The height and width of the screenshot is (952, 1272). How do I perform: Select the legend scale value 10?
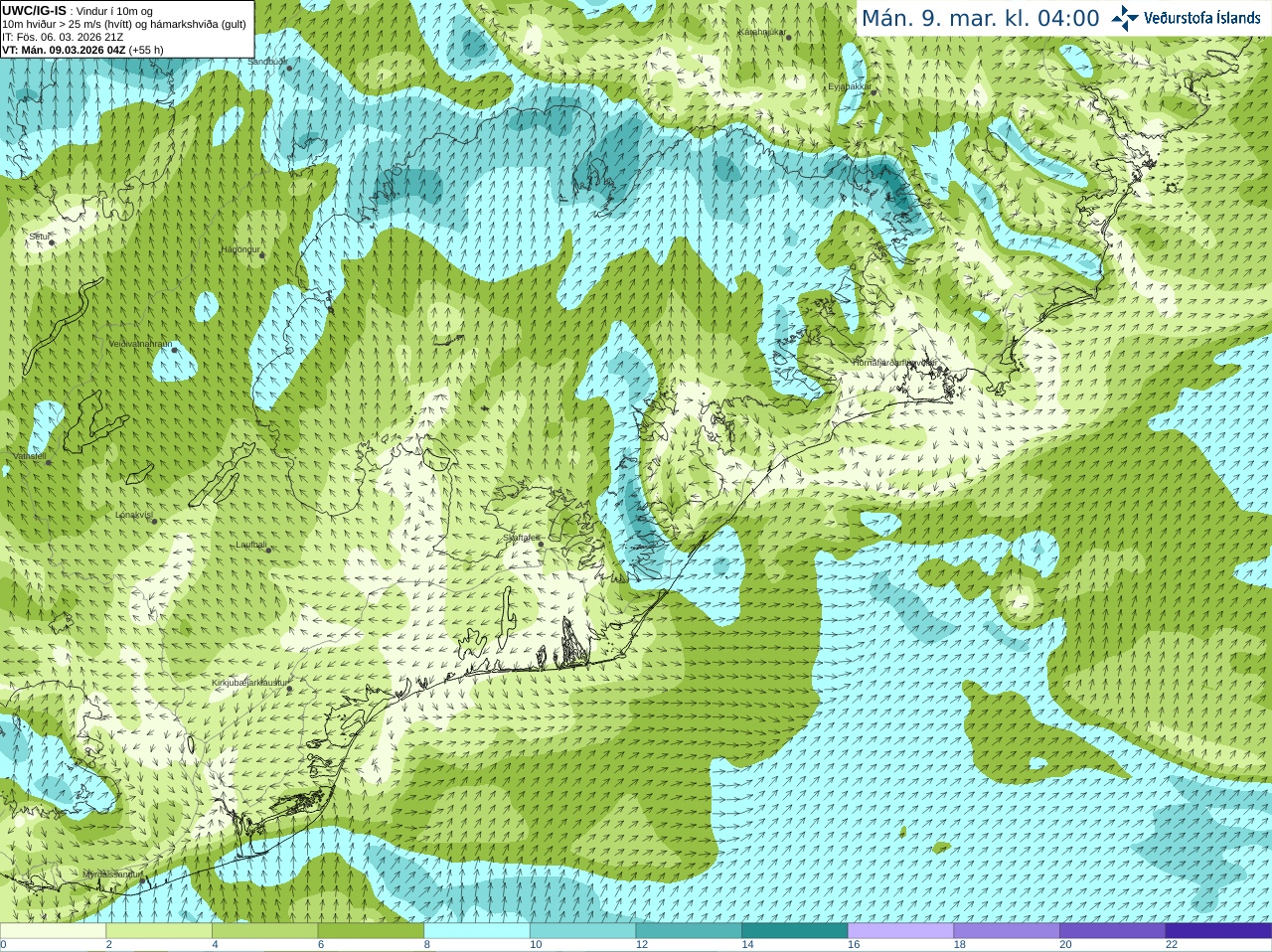(x=536, y=945)
